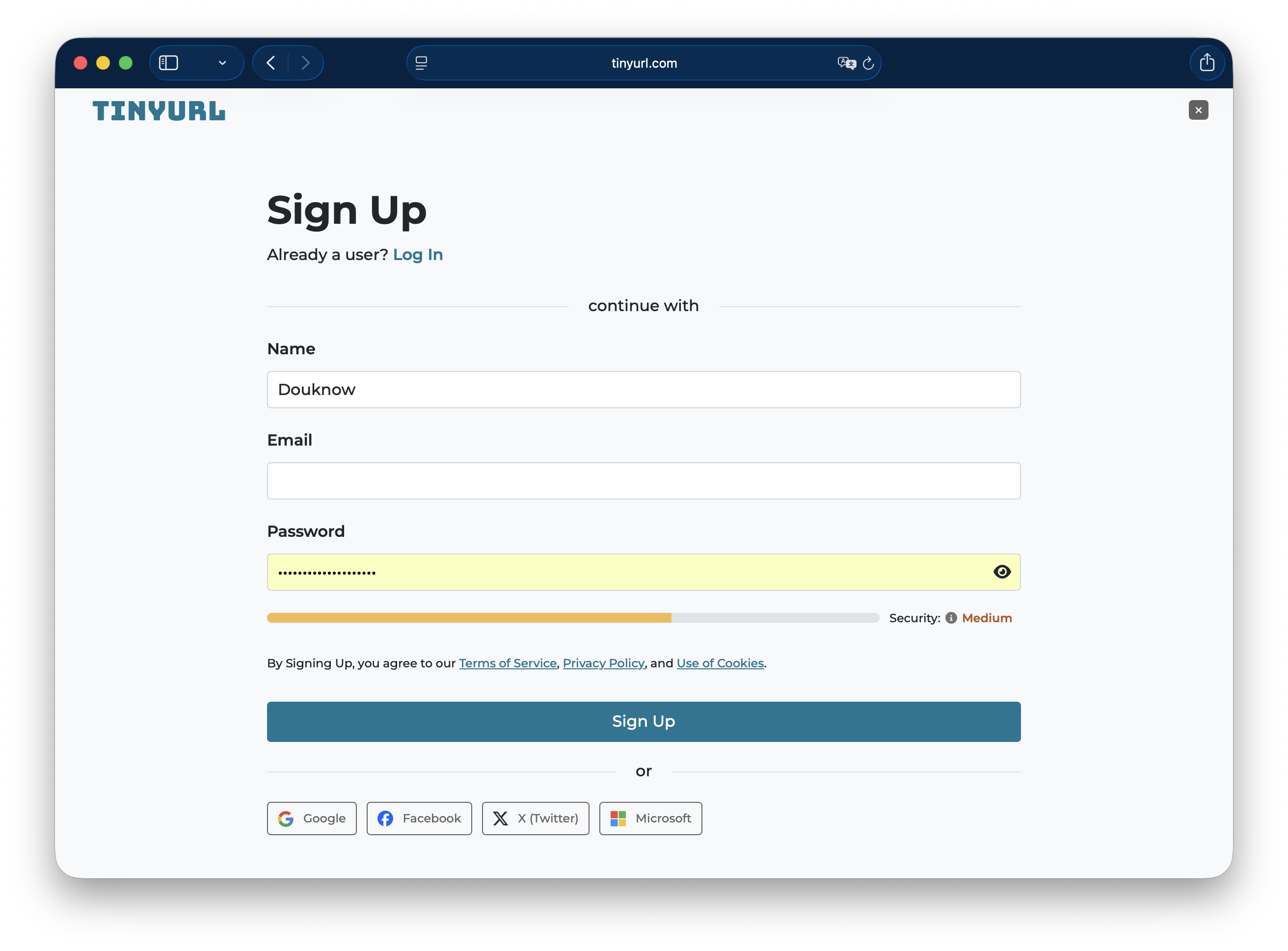Click the forward navigation arrow
This screenshot has width=1288, height=951.
306,63
